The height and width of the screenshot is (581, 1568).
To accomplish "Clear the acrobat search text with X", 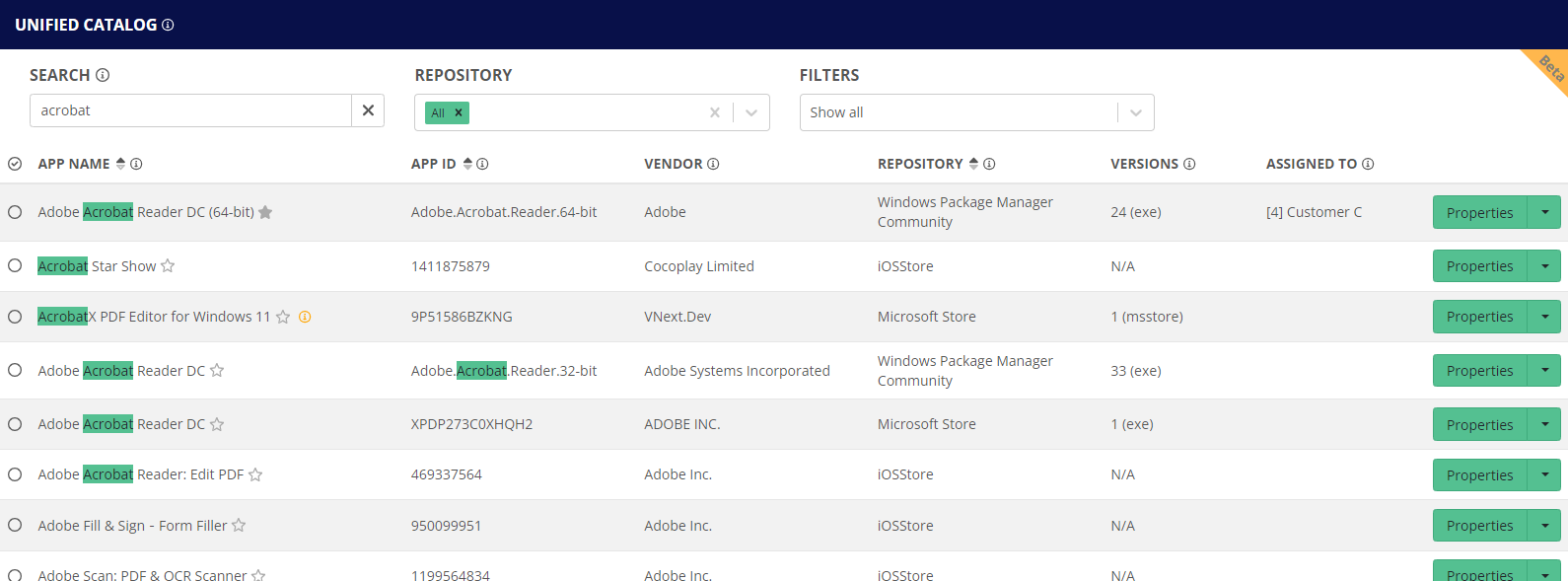I will [x=368, y=110].
